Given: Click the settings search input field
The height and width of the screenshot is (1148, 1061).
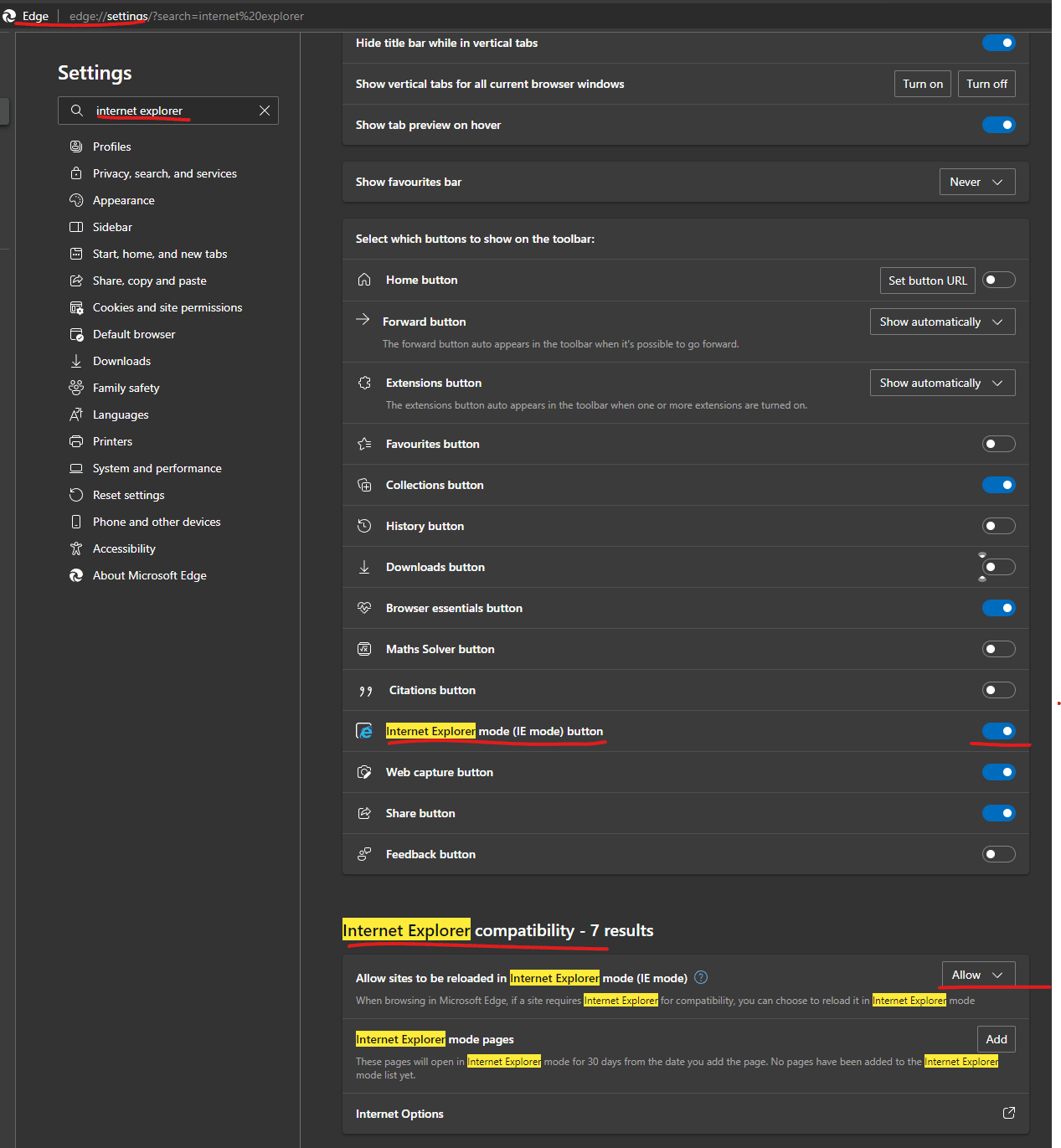Looking at the screenshot, I should (x=167, y=111).
